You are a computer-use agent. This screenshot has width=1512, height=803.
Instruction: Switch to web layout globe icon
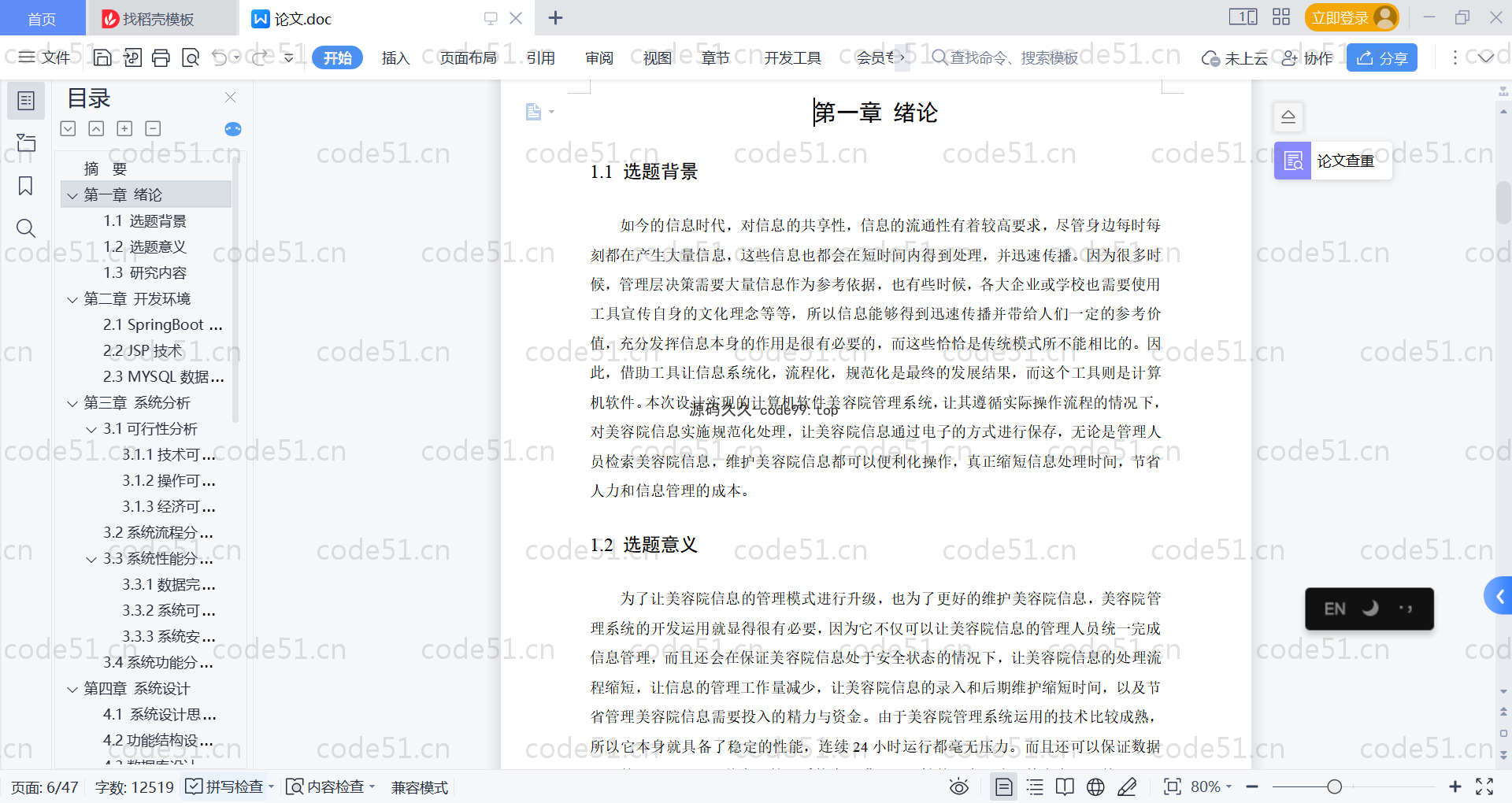pos(1095,786)
